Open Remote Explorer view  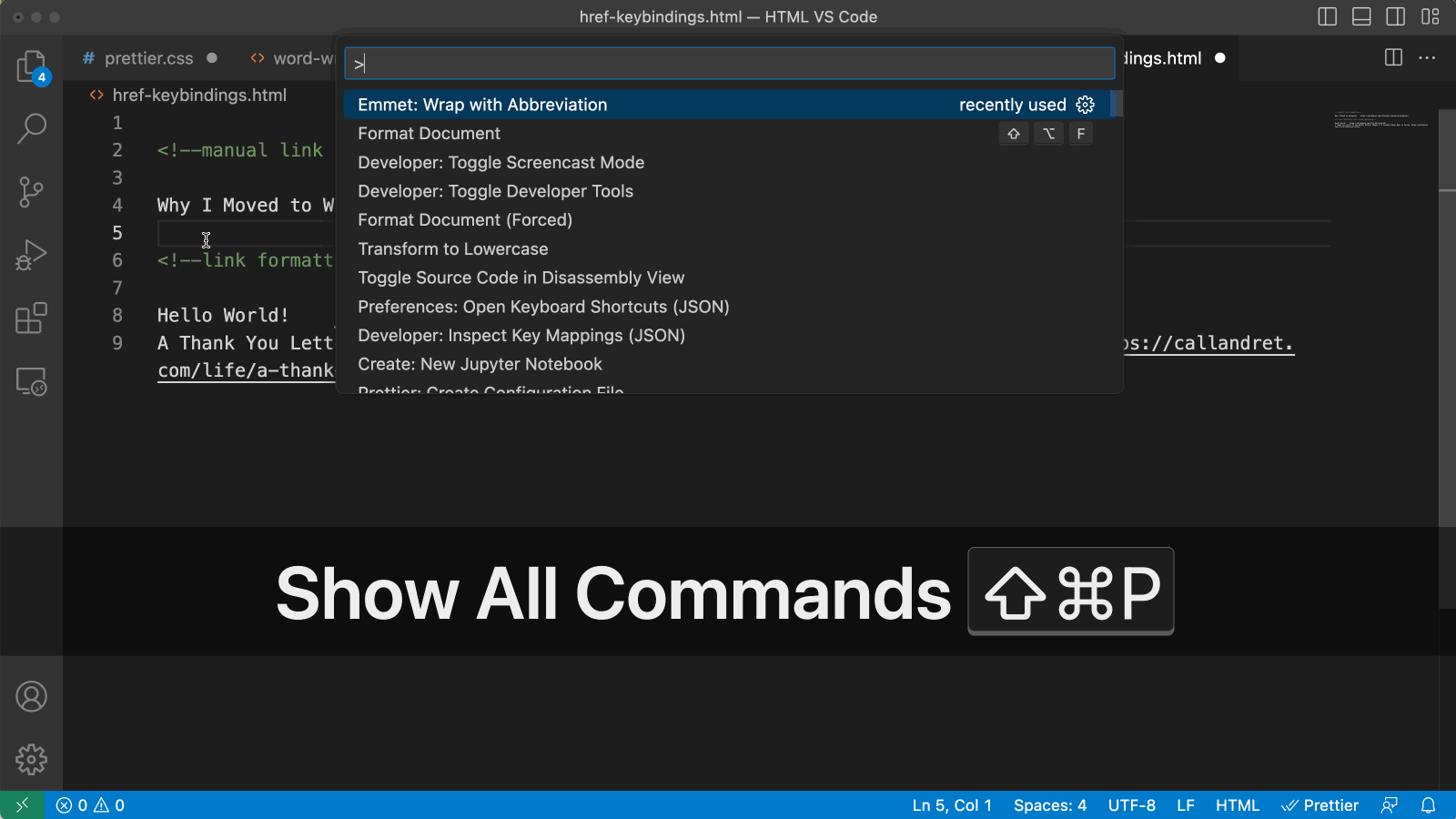(x=31, y=381)
